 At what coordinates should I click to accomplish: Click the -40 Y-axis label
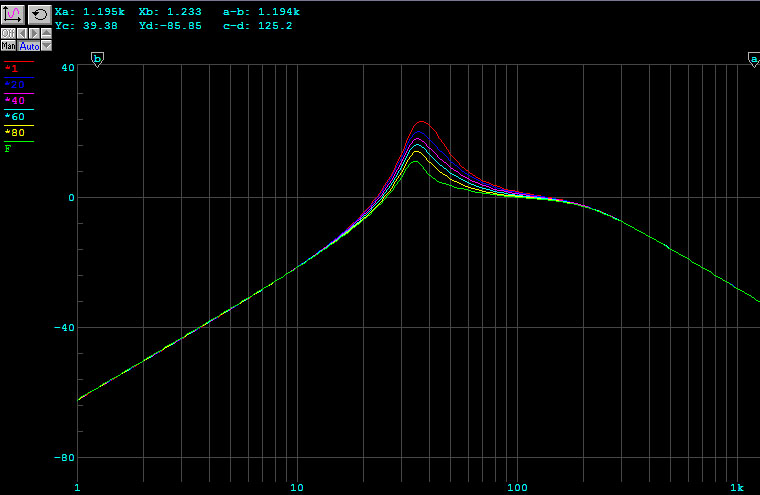(64, 328)
